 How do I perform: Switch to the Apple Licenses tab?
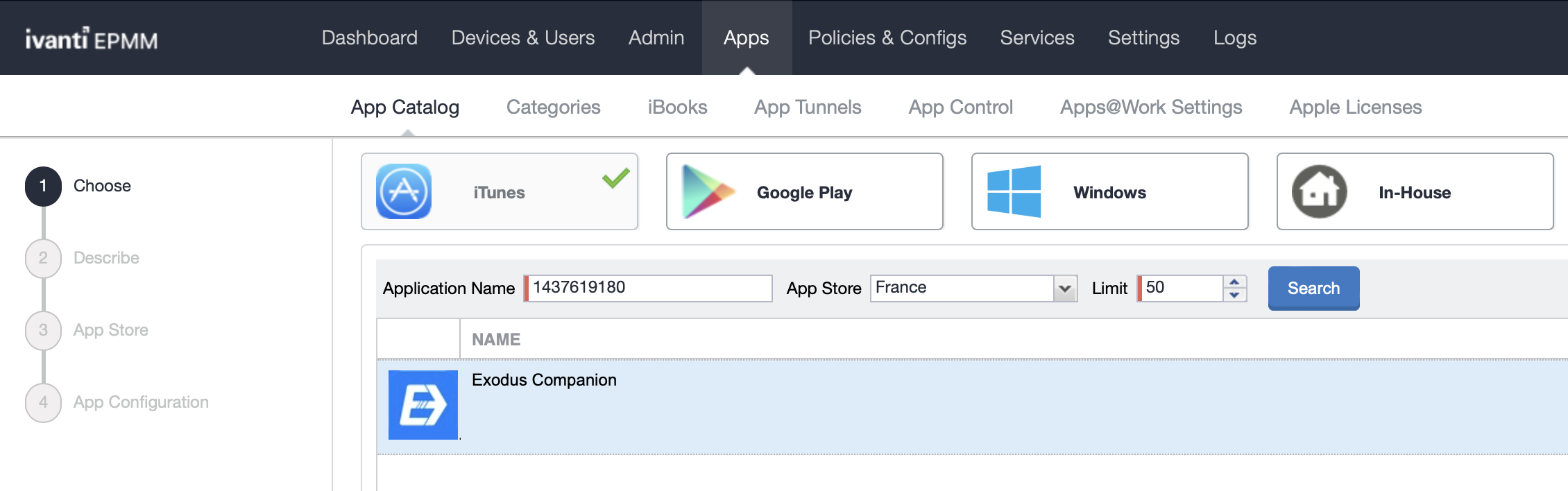[1356, 107]
